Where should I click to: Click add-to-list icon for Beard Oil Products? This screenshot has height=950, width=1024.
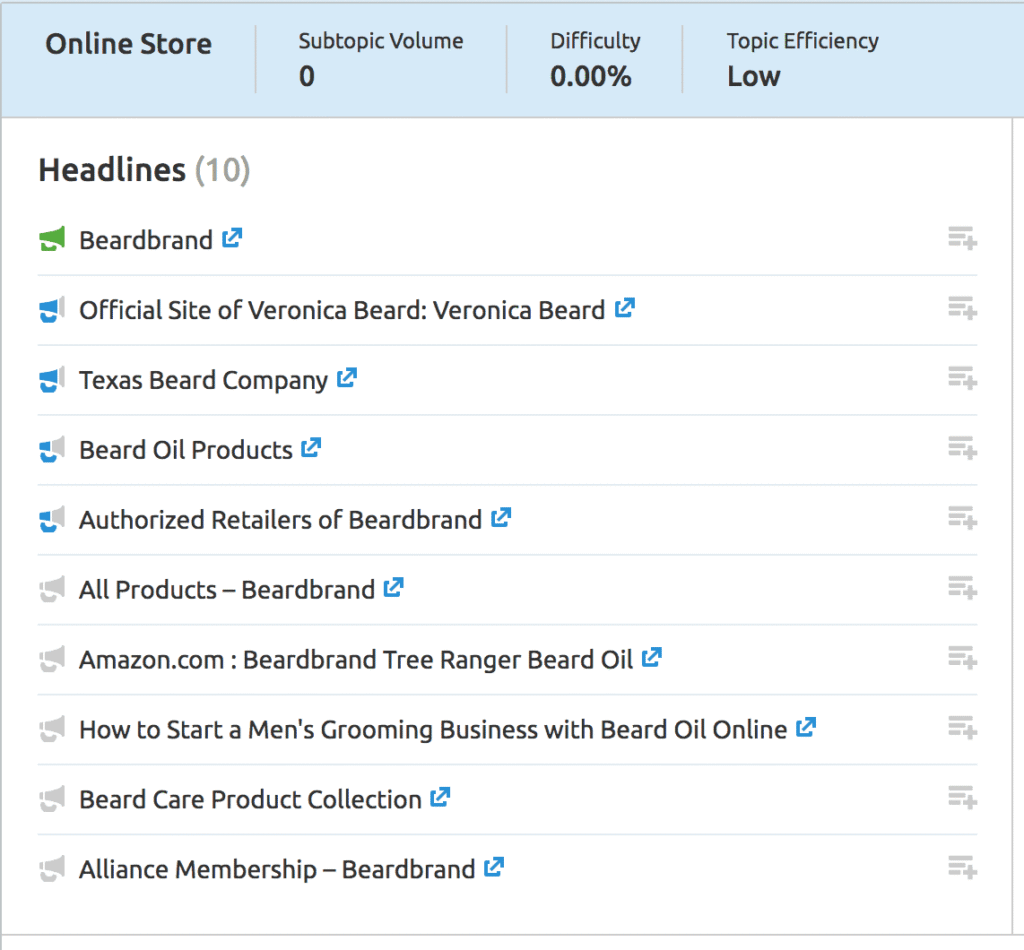pos(962,449)
